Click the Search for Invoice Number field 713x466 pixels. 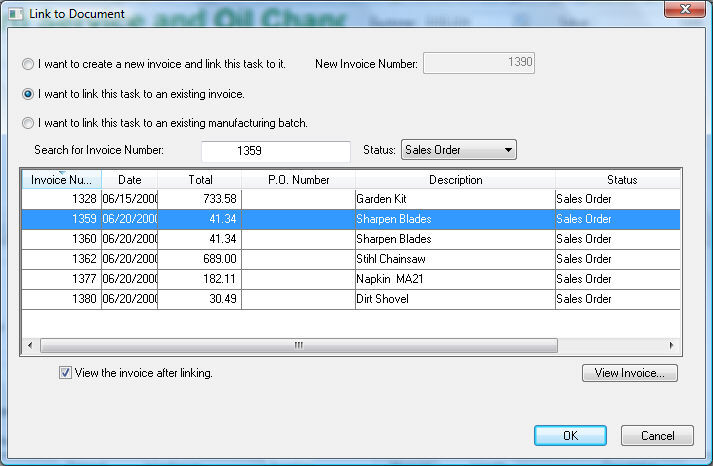275,151
